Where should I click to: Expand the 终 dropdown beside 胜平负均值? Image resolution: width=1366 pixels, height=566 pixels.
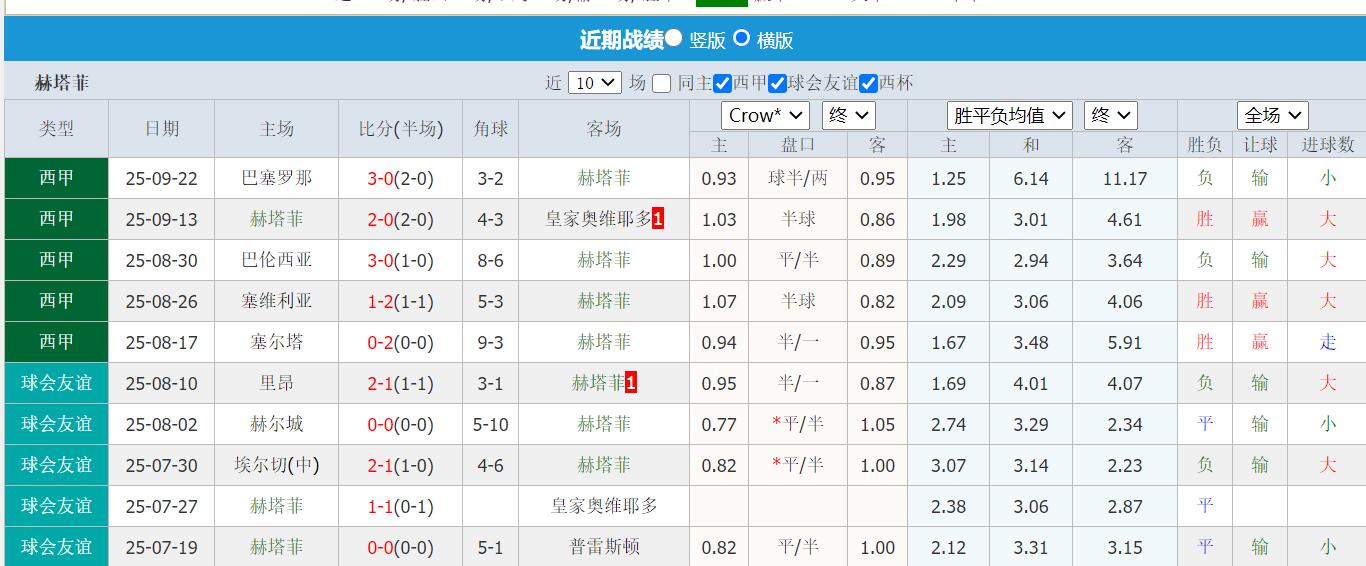click(x=1111, y=115)
